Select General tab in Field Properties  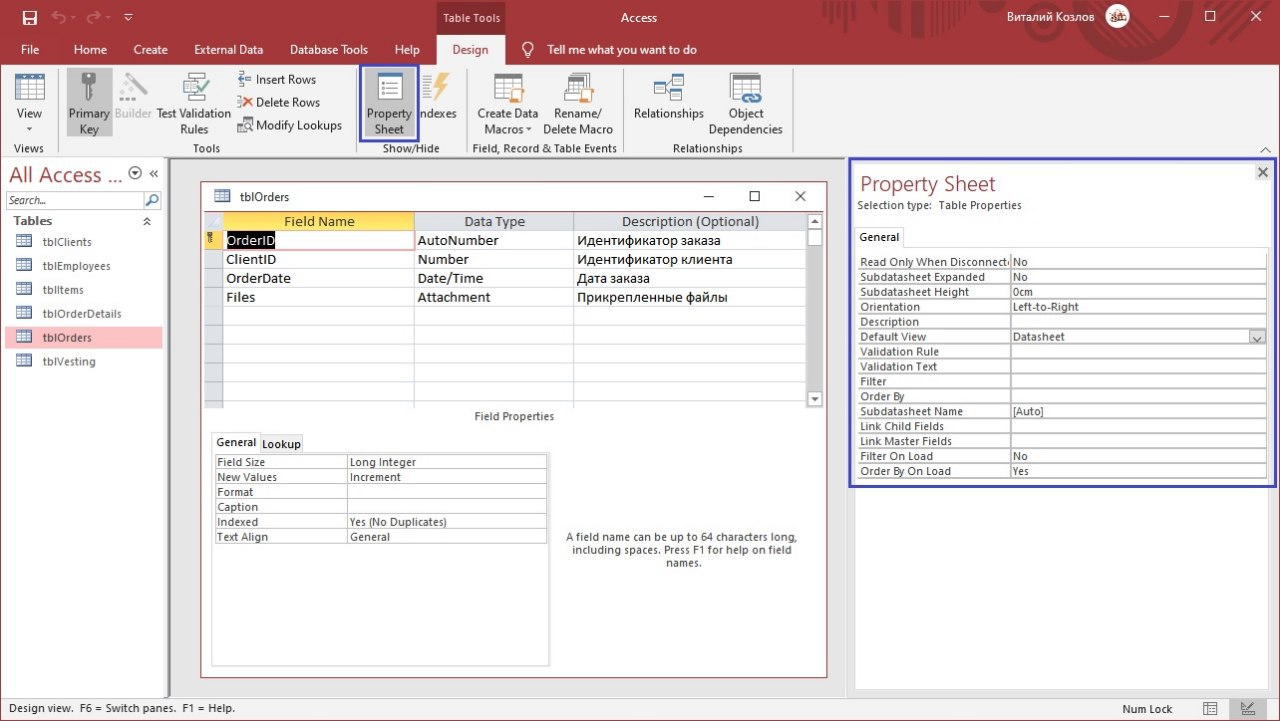[x=237, y=442]
